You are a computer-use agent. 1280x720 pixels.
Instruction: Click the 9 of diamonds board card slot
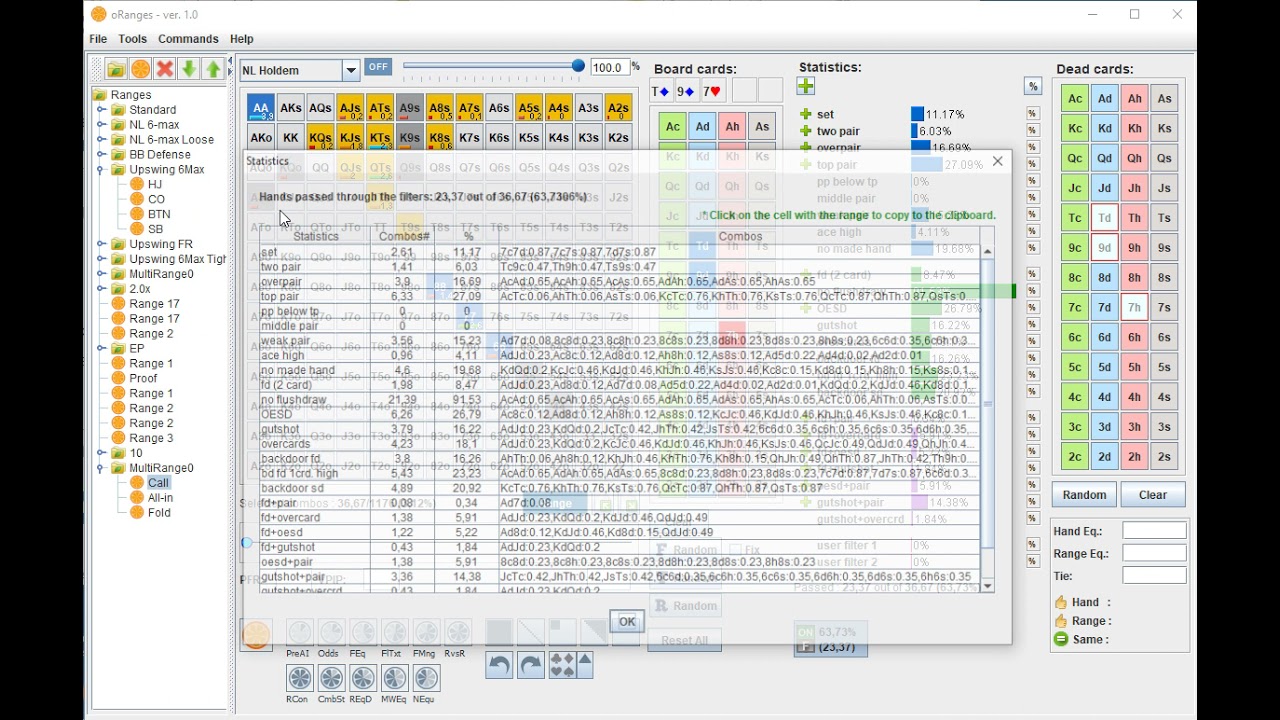click(x=687, y=92)
